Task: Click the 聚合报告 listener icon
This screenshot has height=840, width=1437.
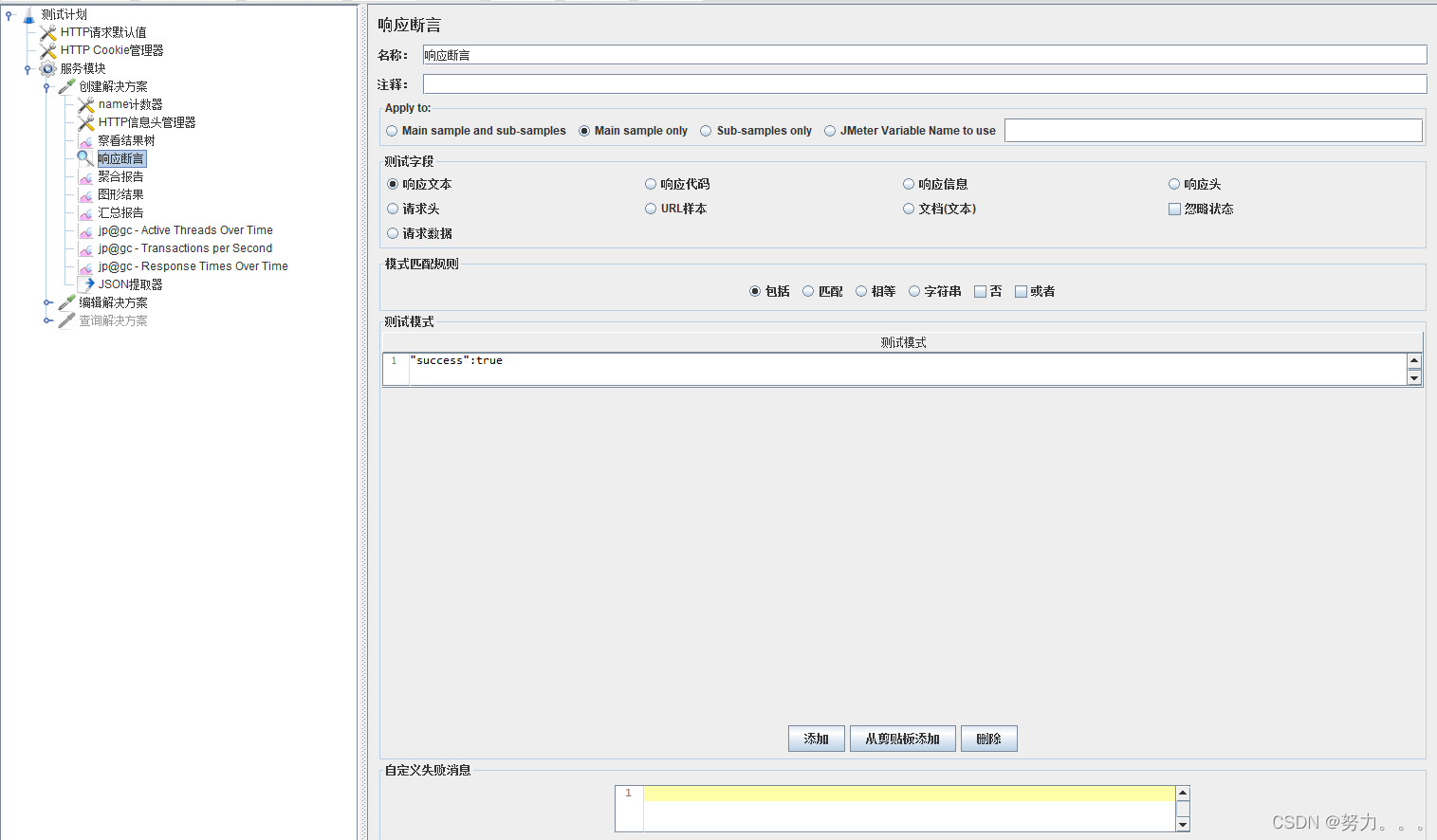Action: 86,177
